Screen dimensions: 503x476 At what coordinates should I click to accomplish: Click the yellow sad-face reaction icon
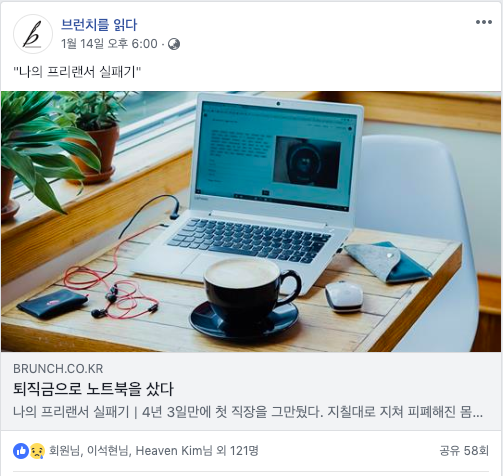click(x=37, y=451)
